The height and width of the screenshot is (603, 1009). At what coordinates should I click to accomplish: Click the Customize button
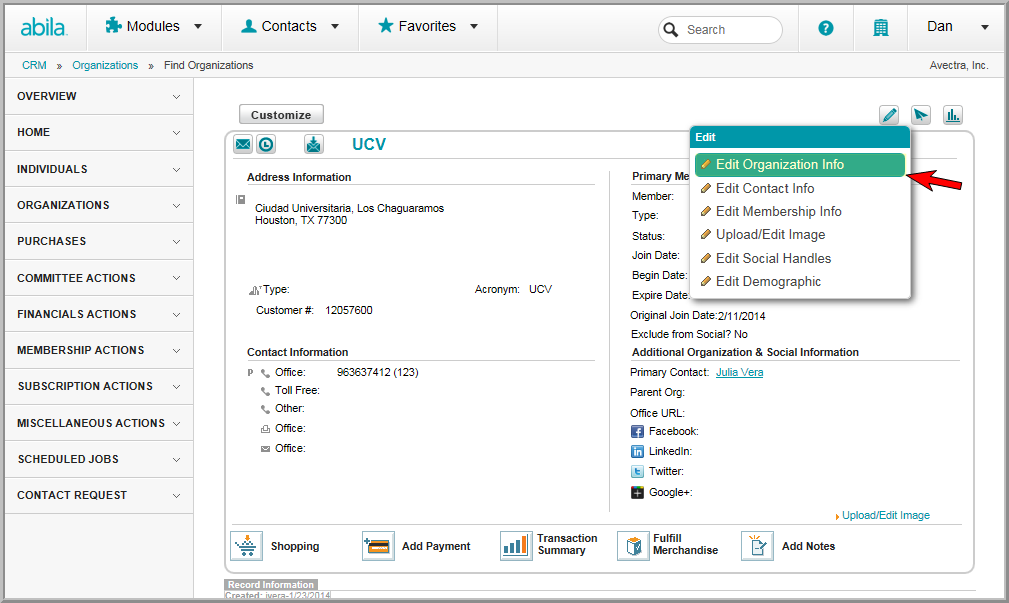(x=281, y=115)
